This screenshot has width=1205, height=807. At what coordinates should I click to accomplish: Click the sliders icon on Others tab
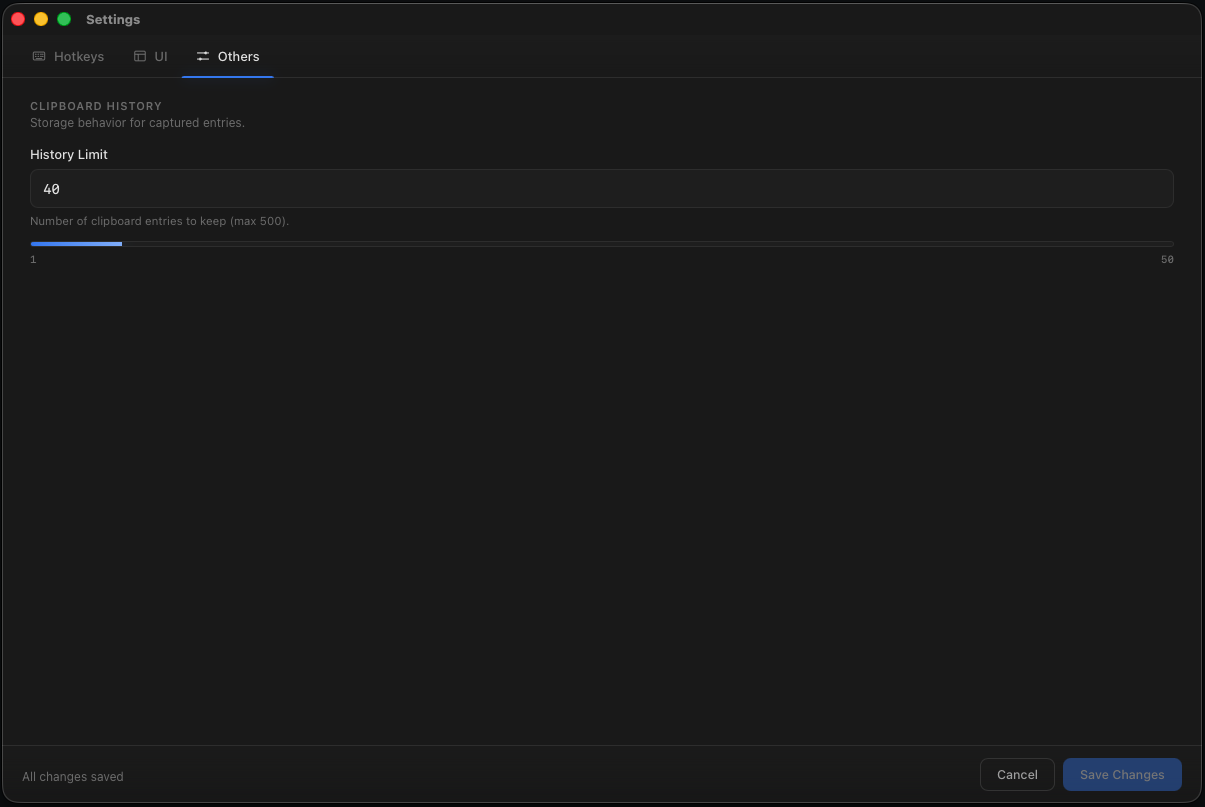203,57
